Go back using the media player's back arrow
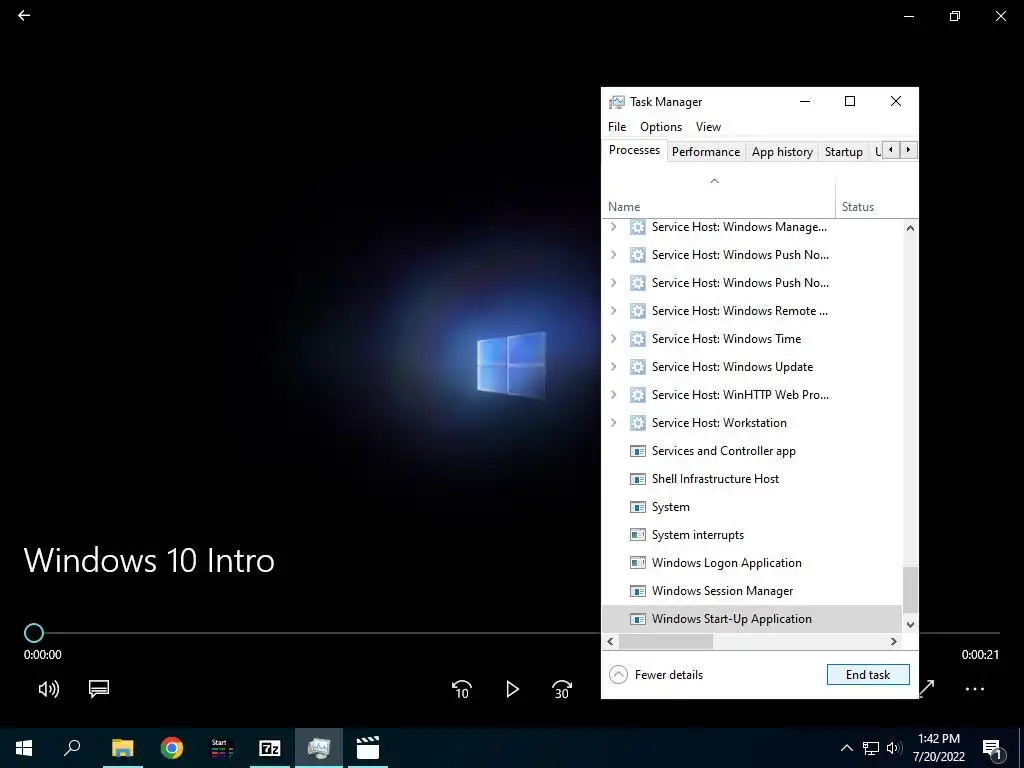The height and width of the screenshot is (768, 1024). [x=24, y=15]
